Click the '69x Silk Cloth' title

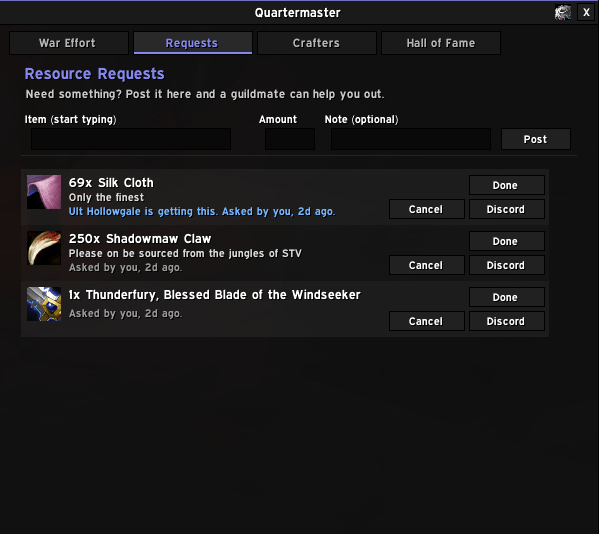[111, 183]
